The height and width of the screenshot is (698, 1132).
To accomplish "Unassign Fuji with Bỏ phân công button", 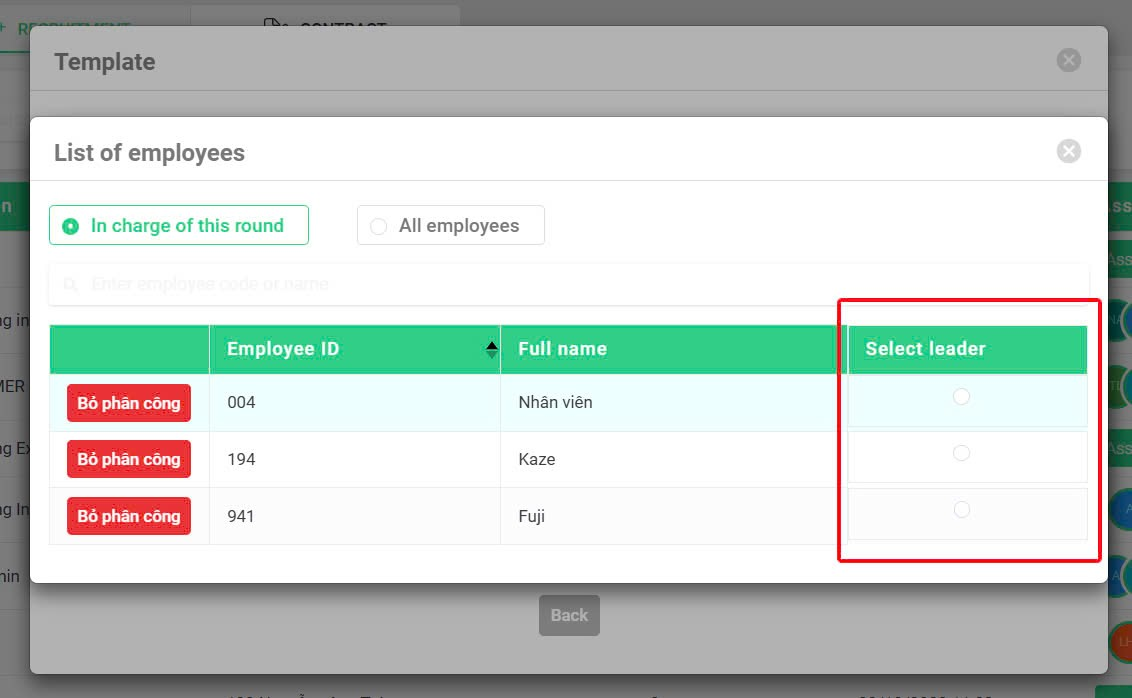I will [x=129, y=516].
